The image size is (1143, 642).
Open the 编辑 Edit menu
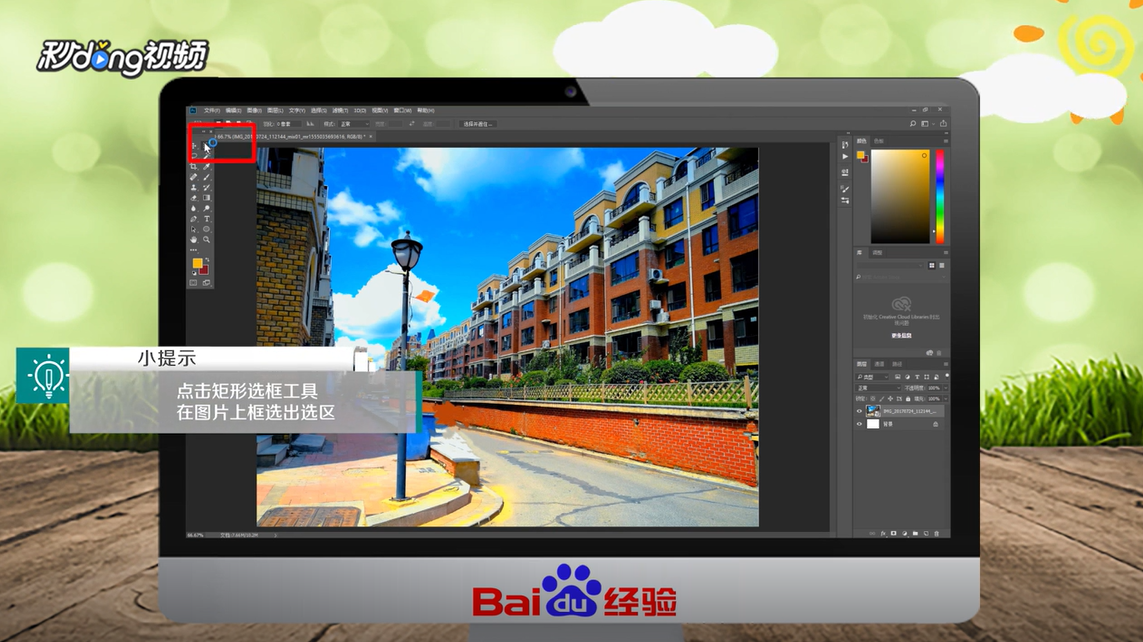click(x=233, y=111)
